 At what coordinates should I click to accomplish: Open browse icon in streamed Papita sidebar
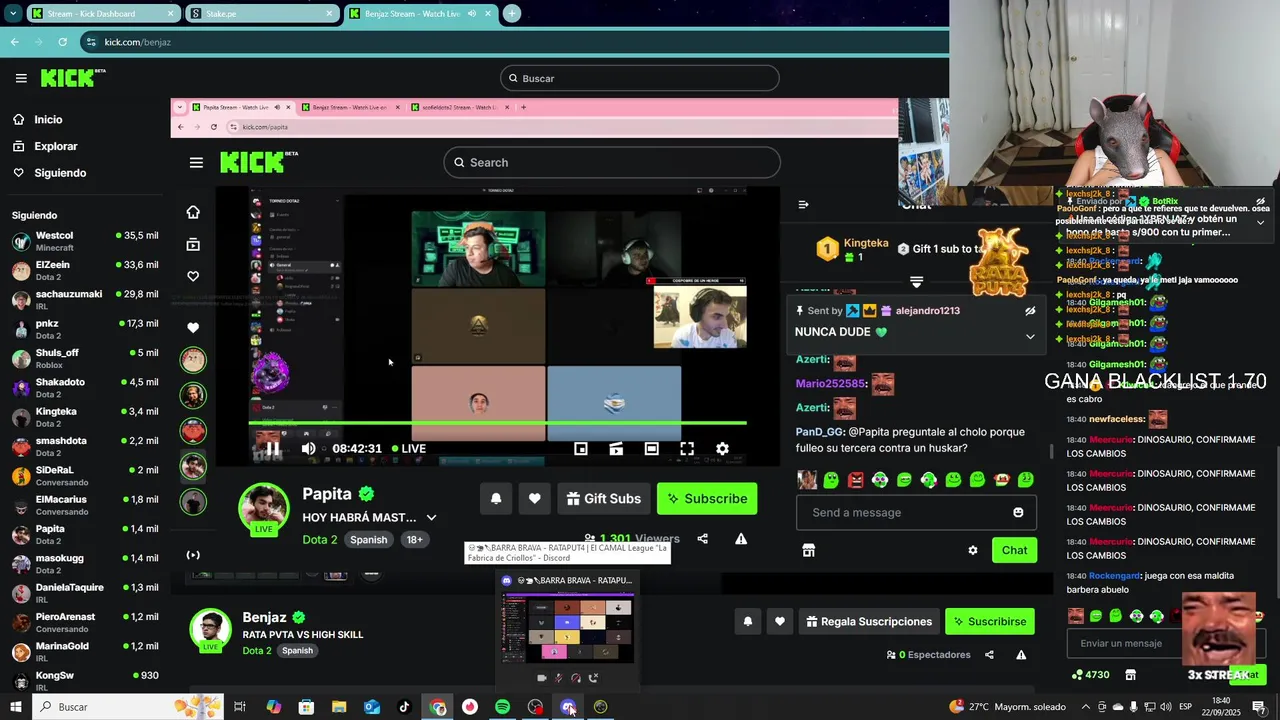click(x=193, y=244)
